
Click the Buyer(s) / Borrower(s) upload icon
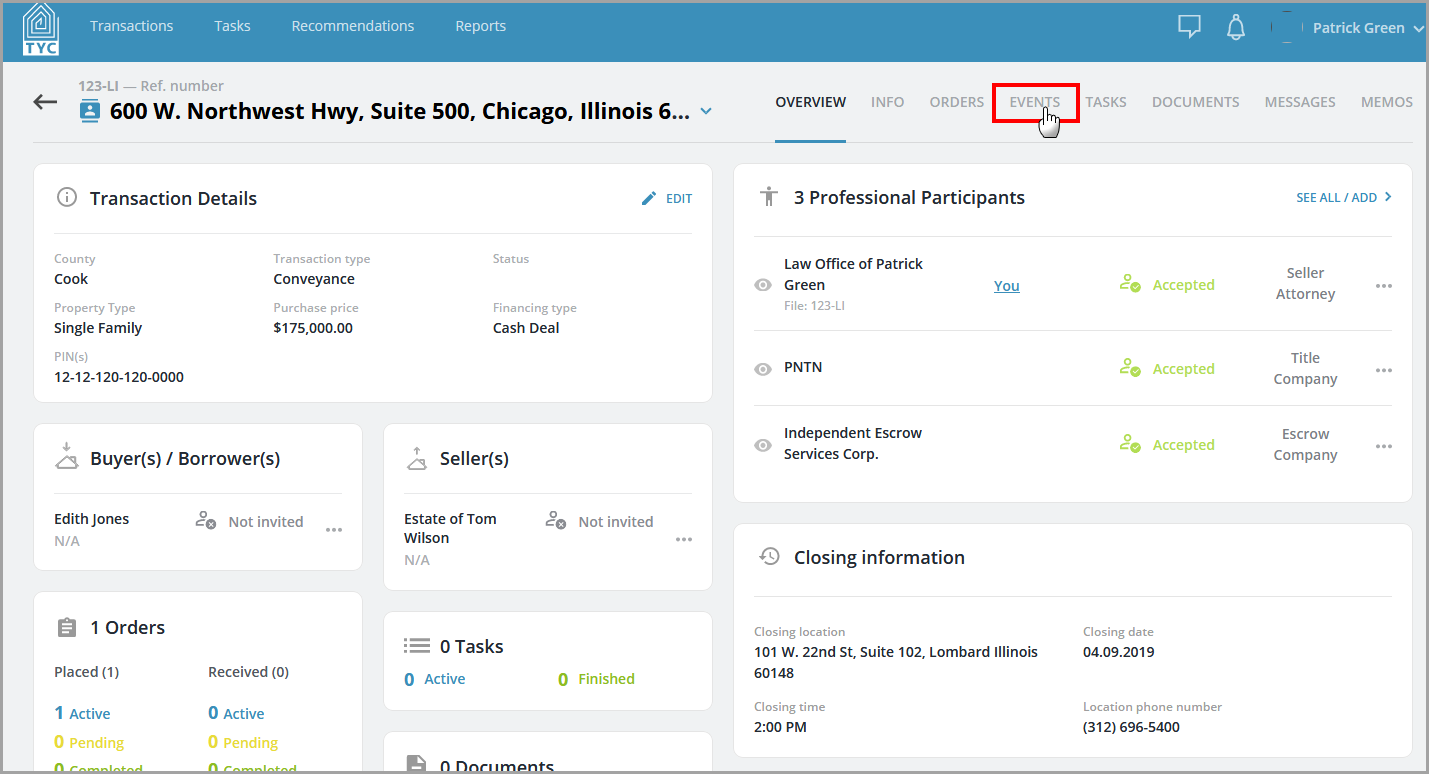click(x=66, y=458)
